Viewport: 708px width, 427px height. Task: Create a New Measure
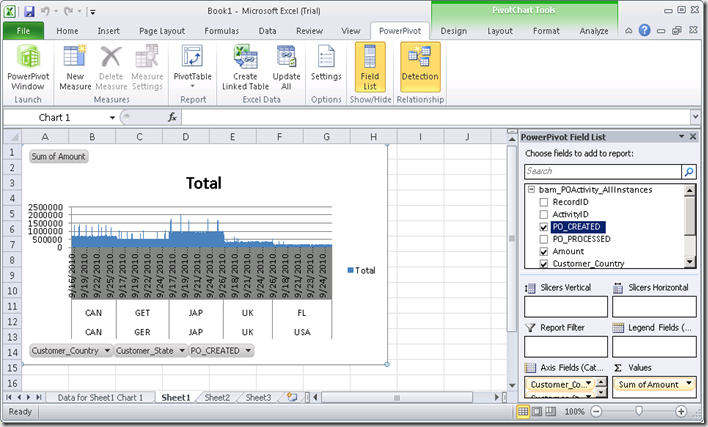coord(75,68)
